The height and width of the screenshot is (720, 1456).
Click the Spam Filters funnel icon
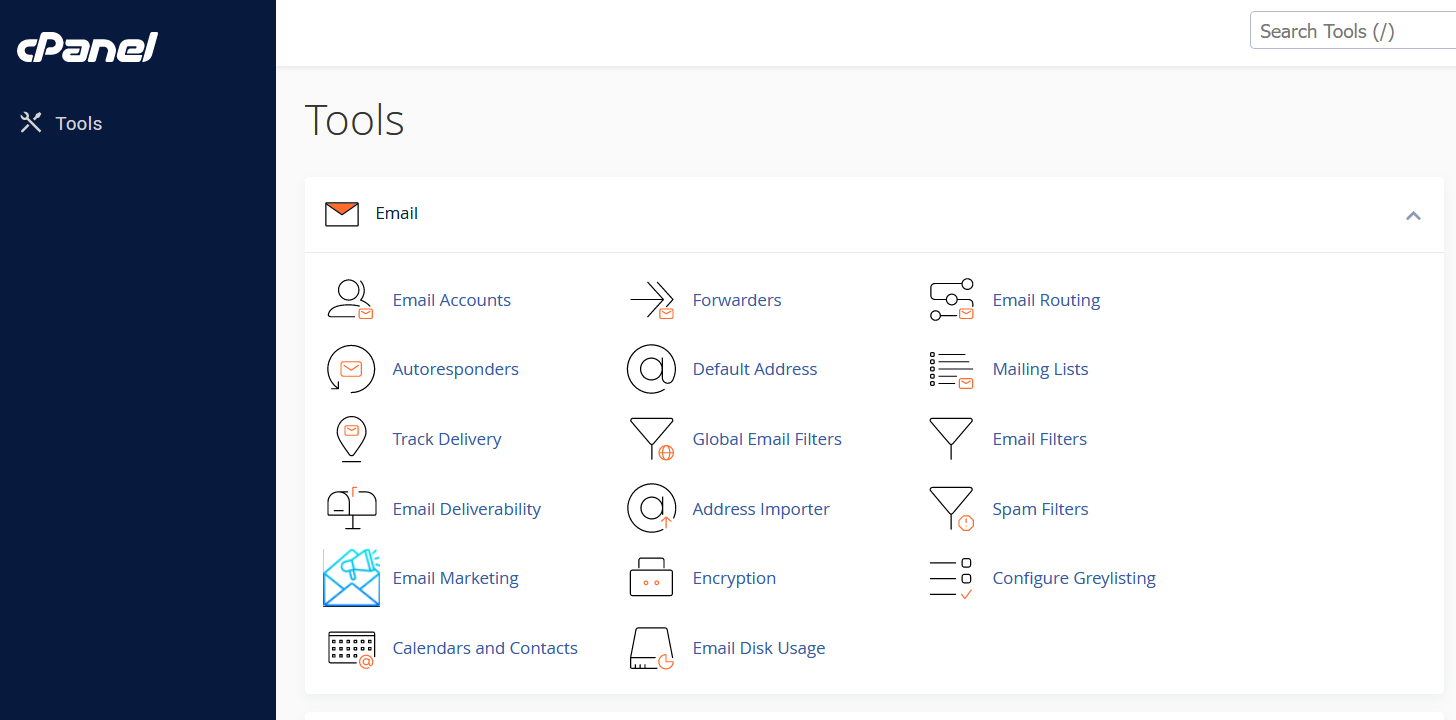coord(951,508)
